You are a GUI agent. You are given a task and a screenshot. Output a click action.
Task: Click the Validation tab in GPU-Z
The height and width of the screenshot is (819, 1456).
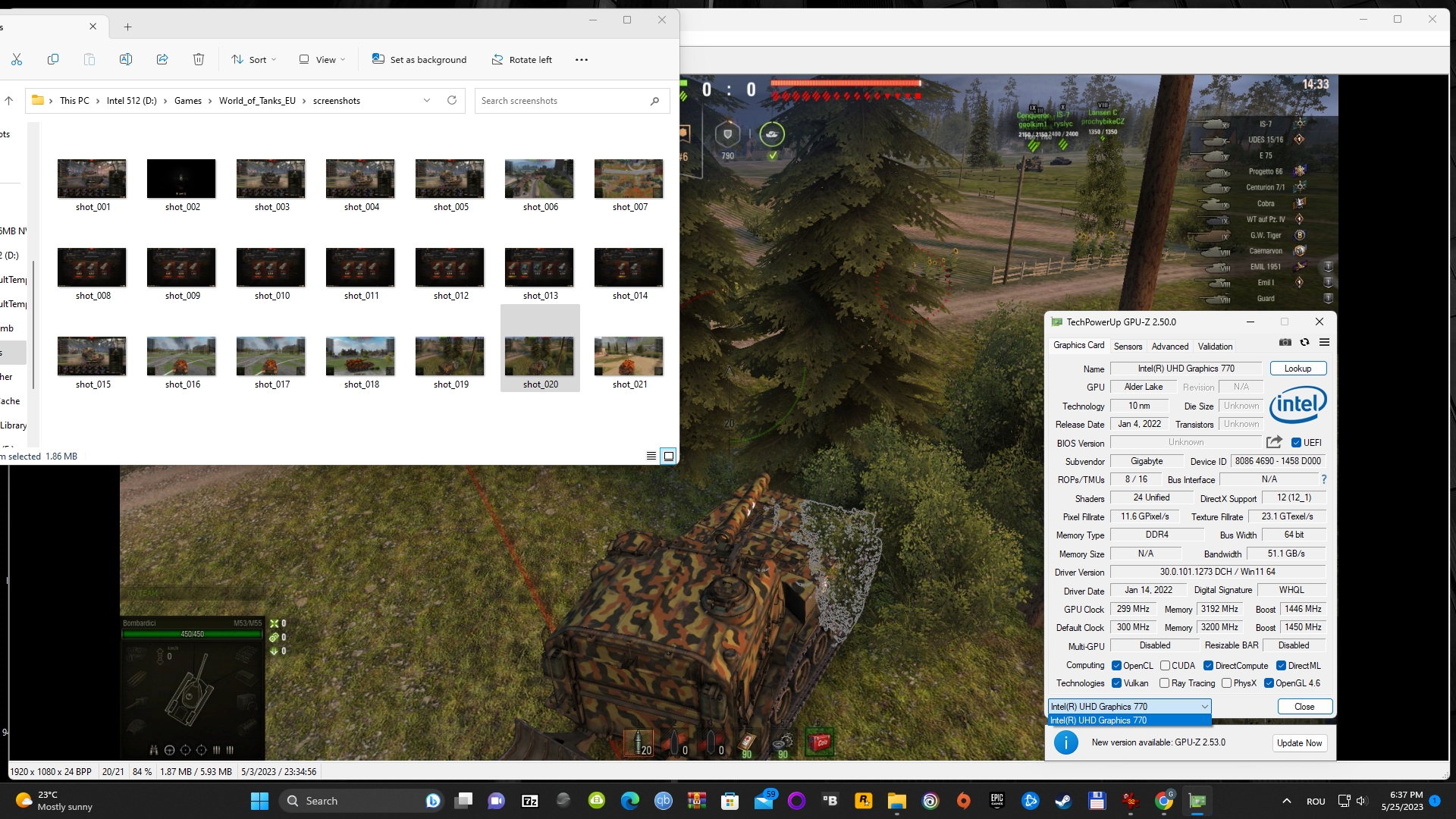pos(1214,346)
